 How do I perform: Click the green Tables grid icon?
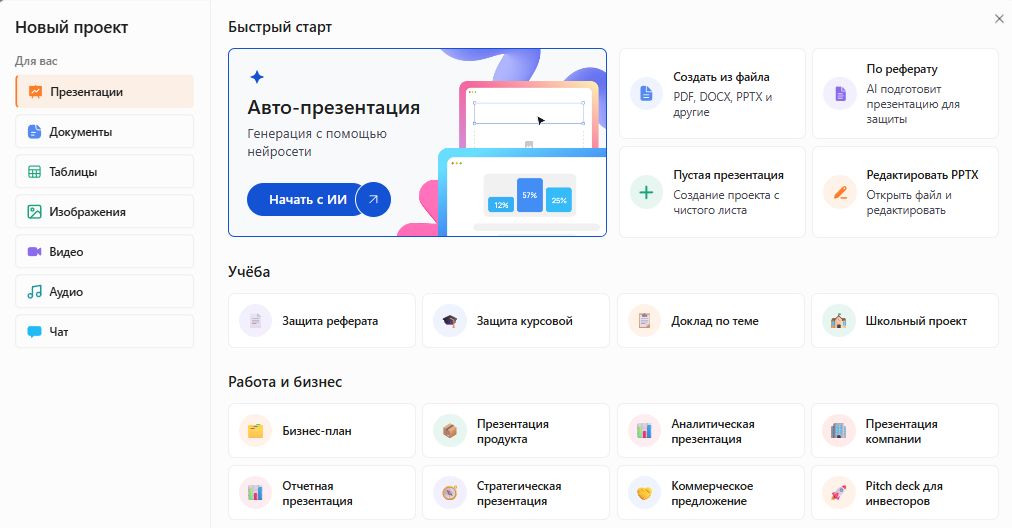34,172
